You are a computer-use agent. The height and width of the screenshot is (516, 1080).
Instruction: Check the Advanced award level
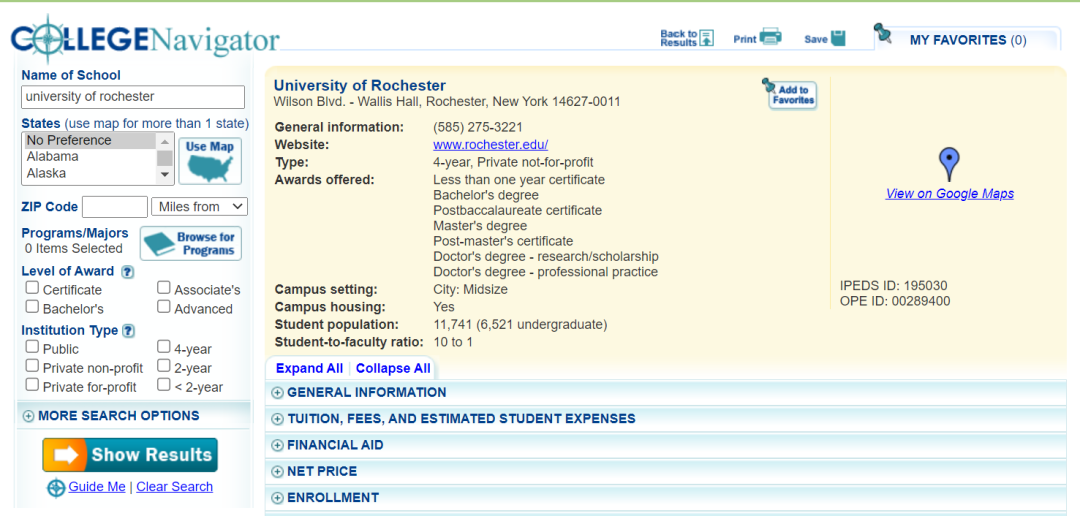(163, 307)
